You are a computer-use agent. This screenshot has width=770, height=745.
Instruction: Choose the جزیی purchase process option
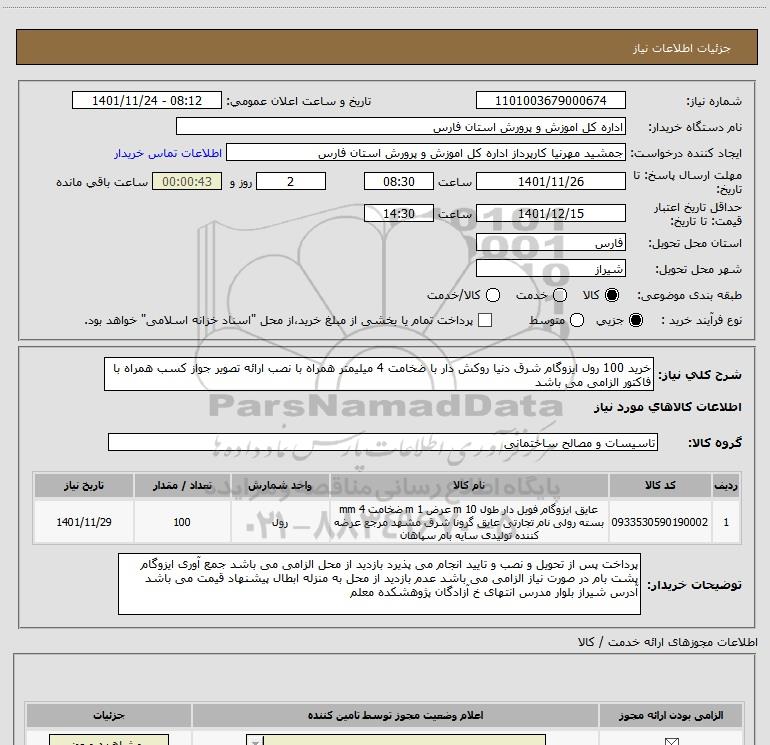[x=636, y=320]
